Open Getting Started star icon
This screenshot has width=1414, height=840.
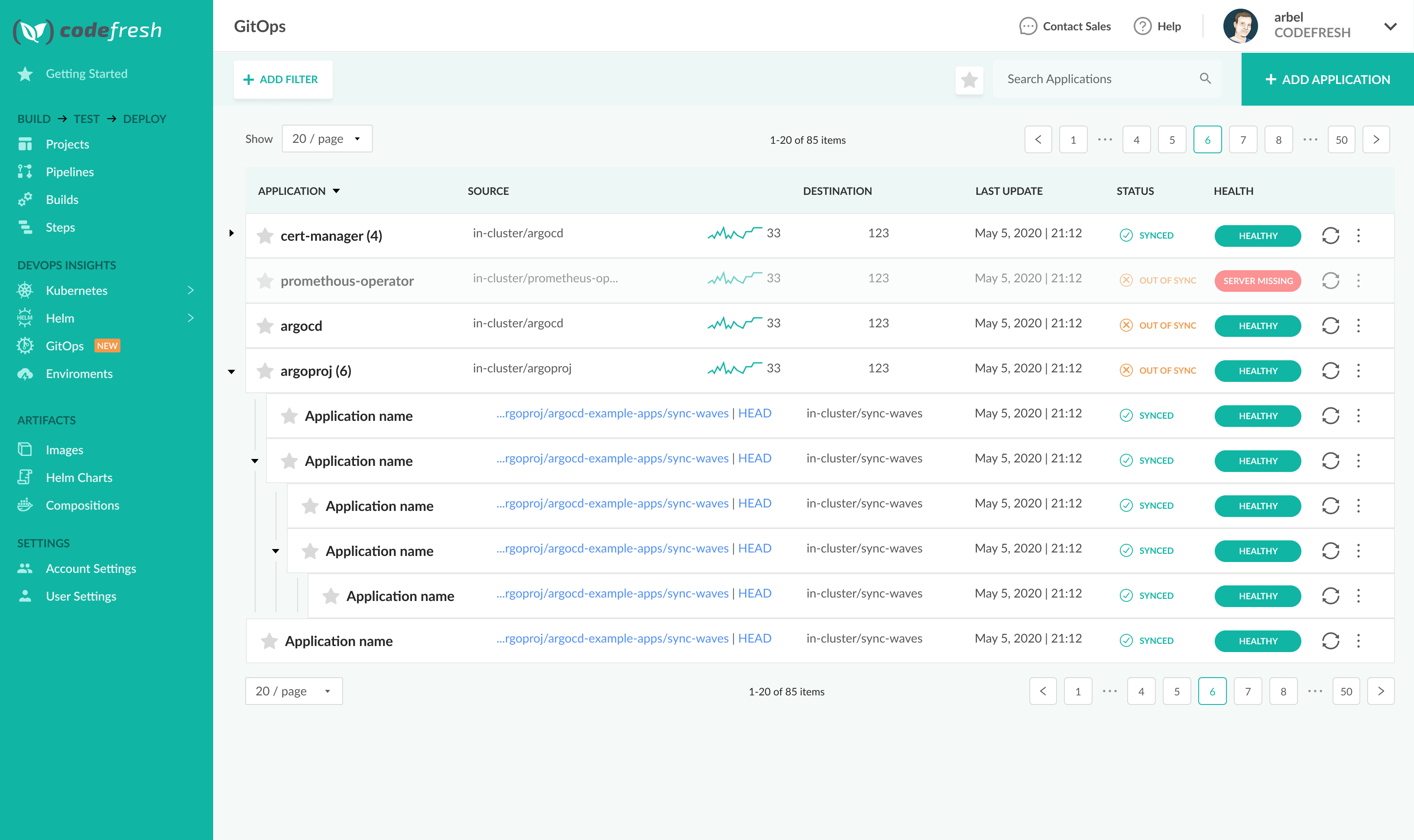(x=25, y=74)
